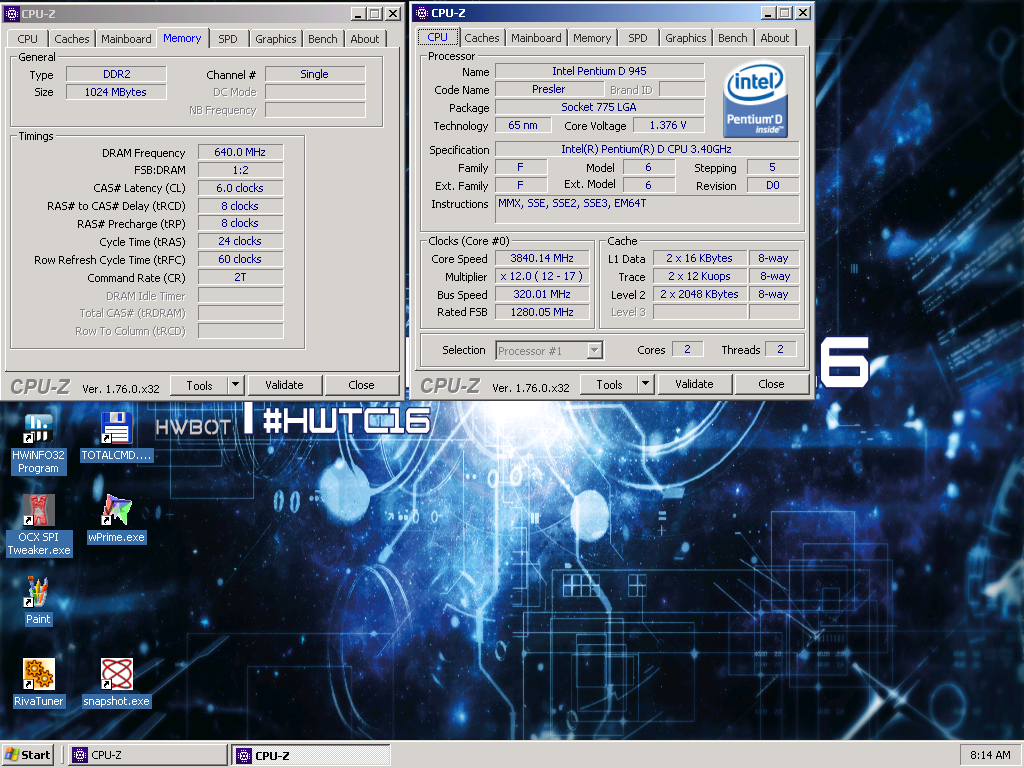1024x768 pixels.
Task: Launch the RivaTuner shortcut
Action: (39, 683)
